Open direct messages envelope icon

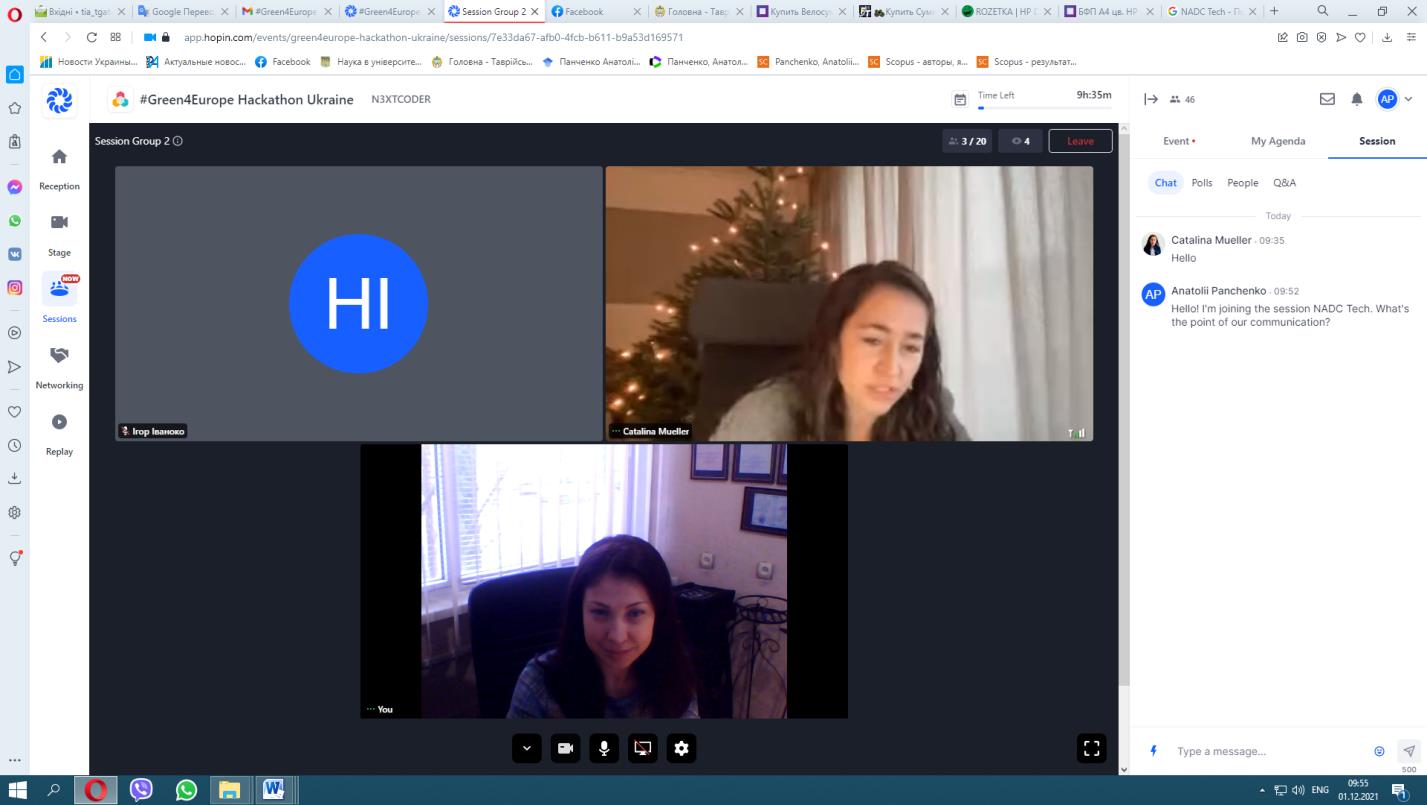[1327, 99]
